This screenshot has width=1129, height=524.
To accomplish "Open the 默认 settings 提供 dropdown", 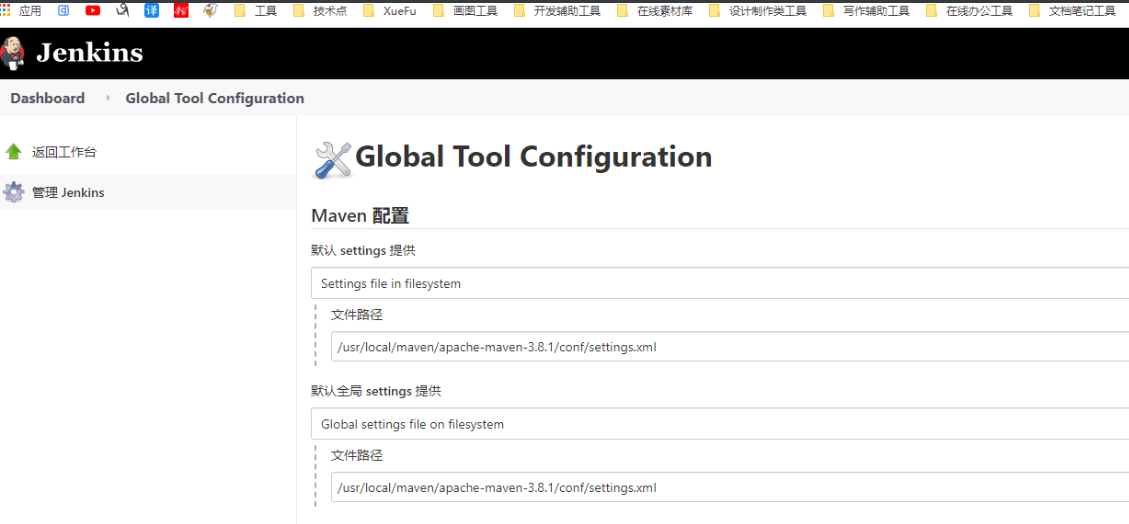I will click(x=720, y=284).
